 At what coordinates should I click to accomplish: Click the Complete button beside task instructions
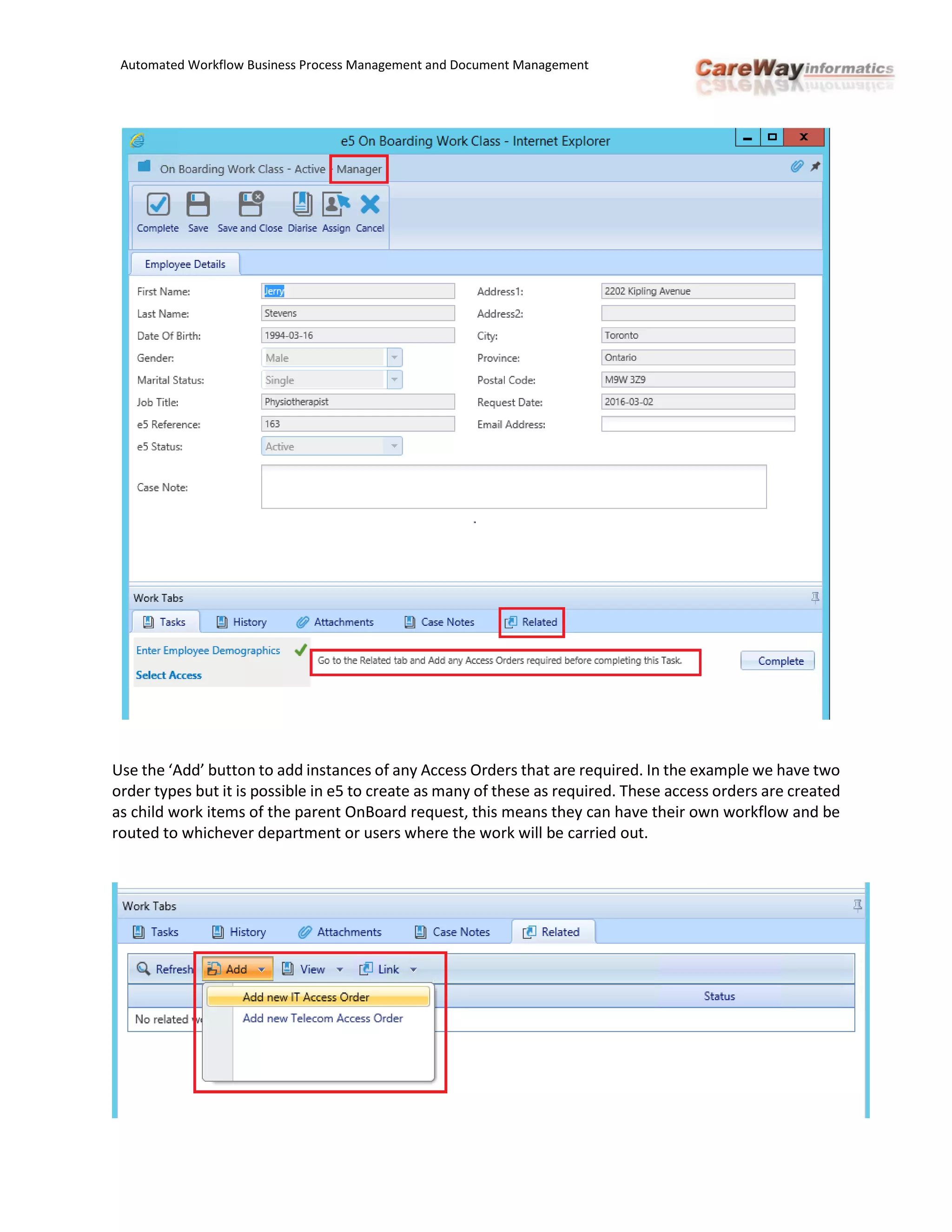tap(778, 661)
